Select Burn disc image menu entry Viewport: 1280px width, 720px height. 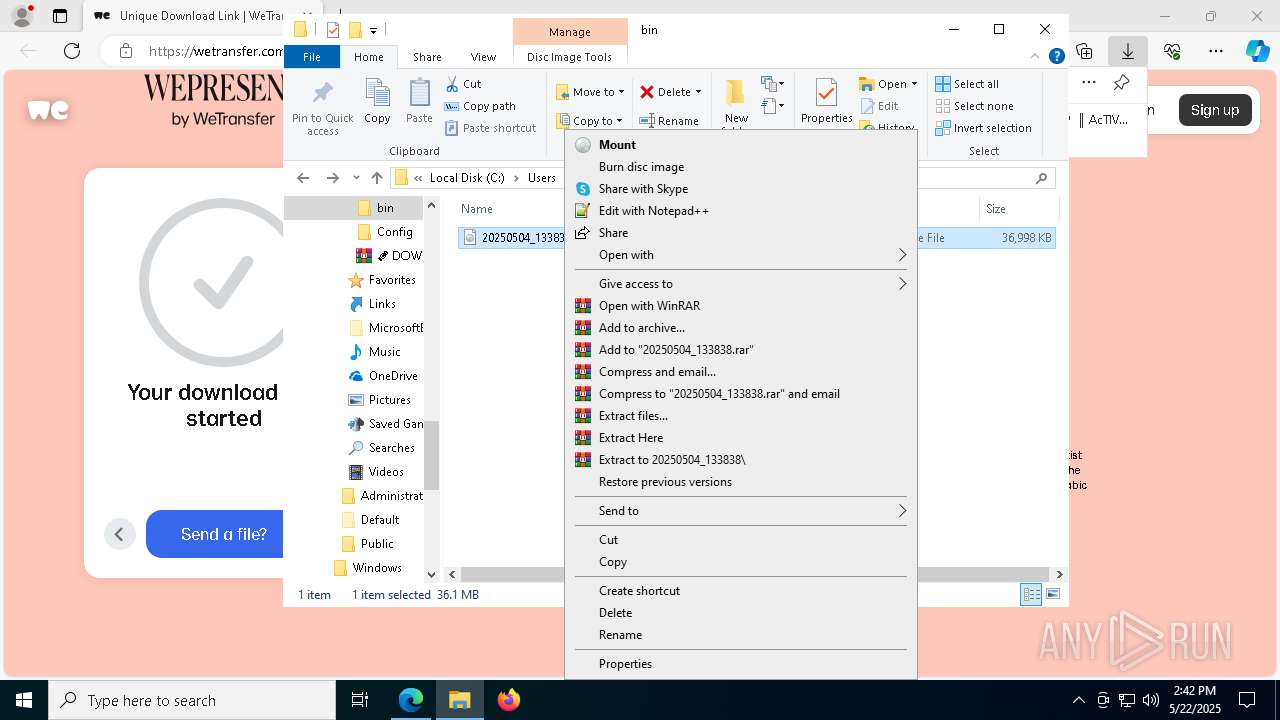[741, 167]
